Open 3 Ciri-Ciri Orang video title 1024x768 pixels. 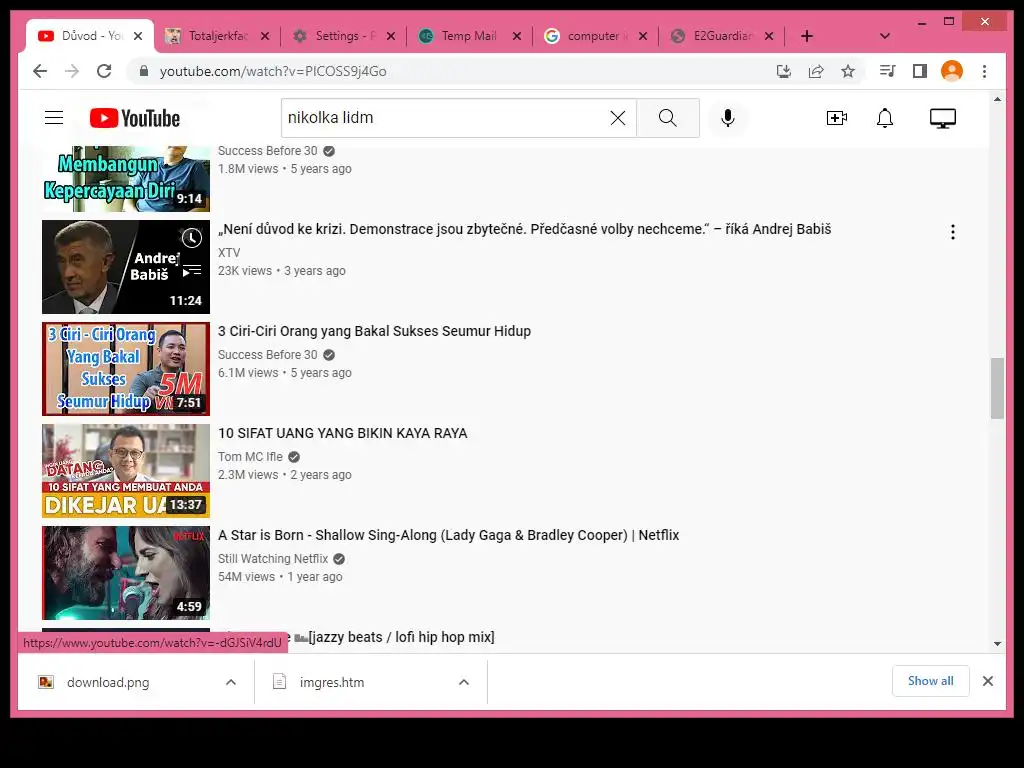[x=374, y=331]
